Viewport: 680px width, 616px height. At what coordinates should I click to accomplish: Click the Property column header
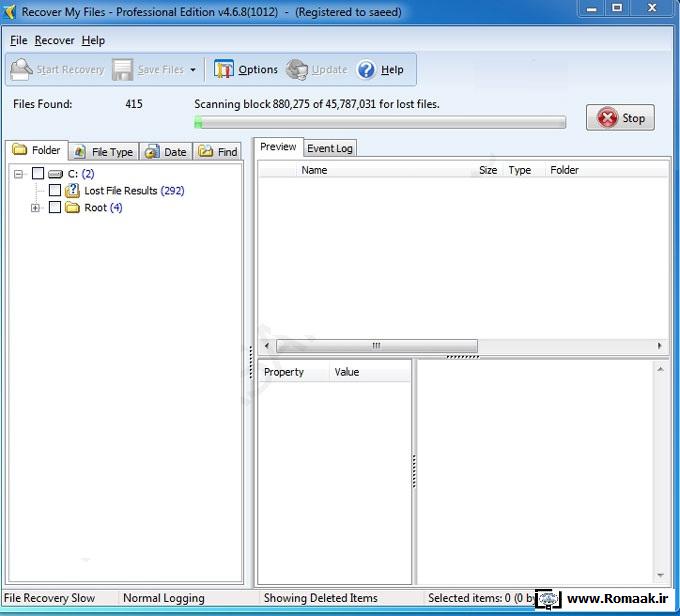[x=284, y=372]
